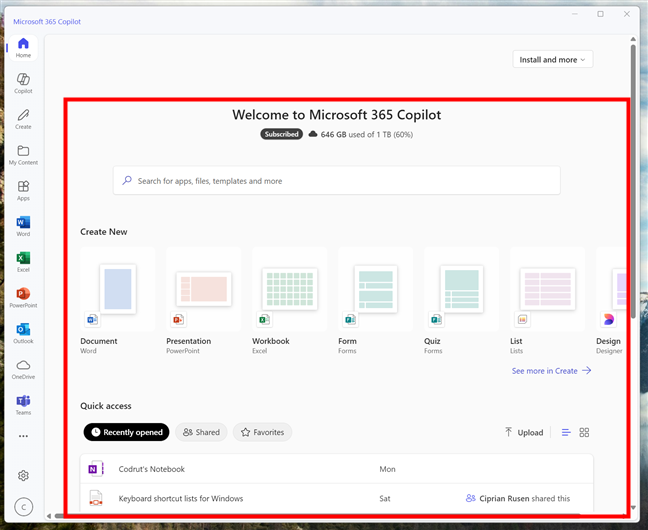Click the Microsoft 365 Copilot window title

tap(47, 21)
